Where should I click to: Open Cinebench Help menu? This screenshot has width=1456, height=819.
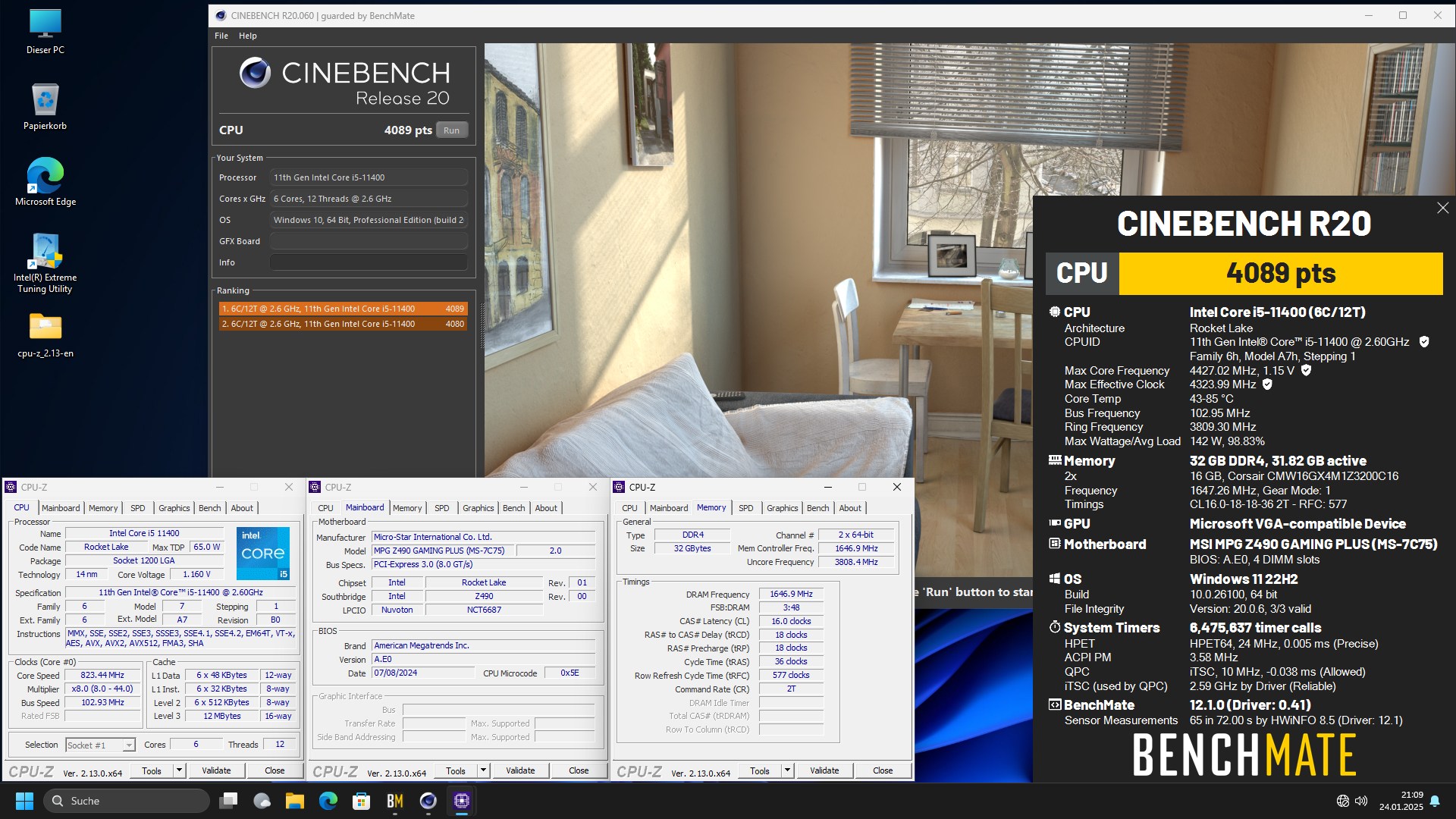248,36
